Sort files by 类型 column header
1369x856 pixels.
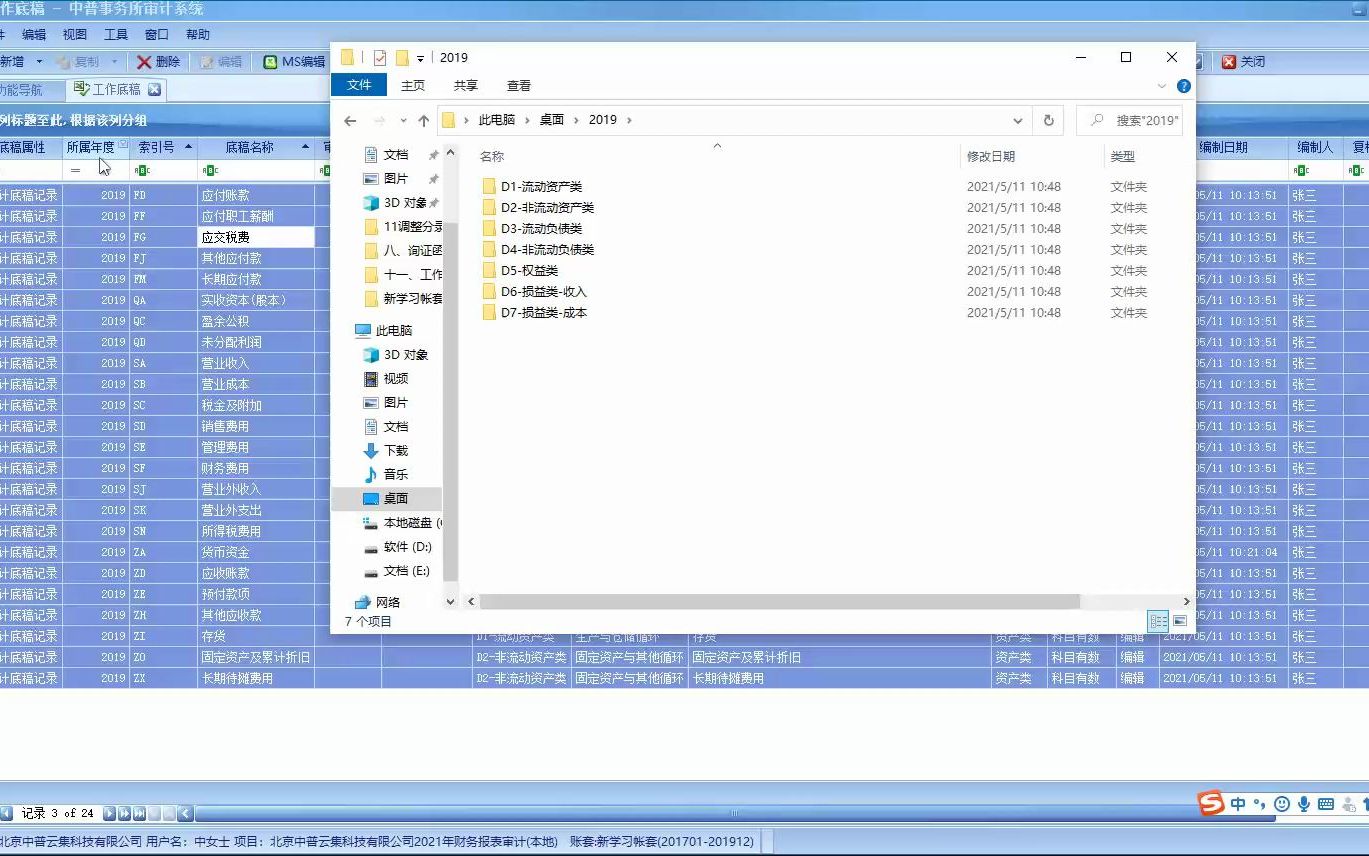[1123, 157]
